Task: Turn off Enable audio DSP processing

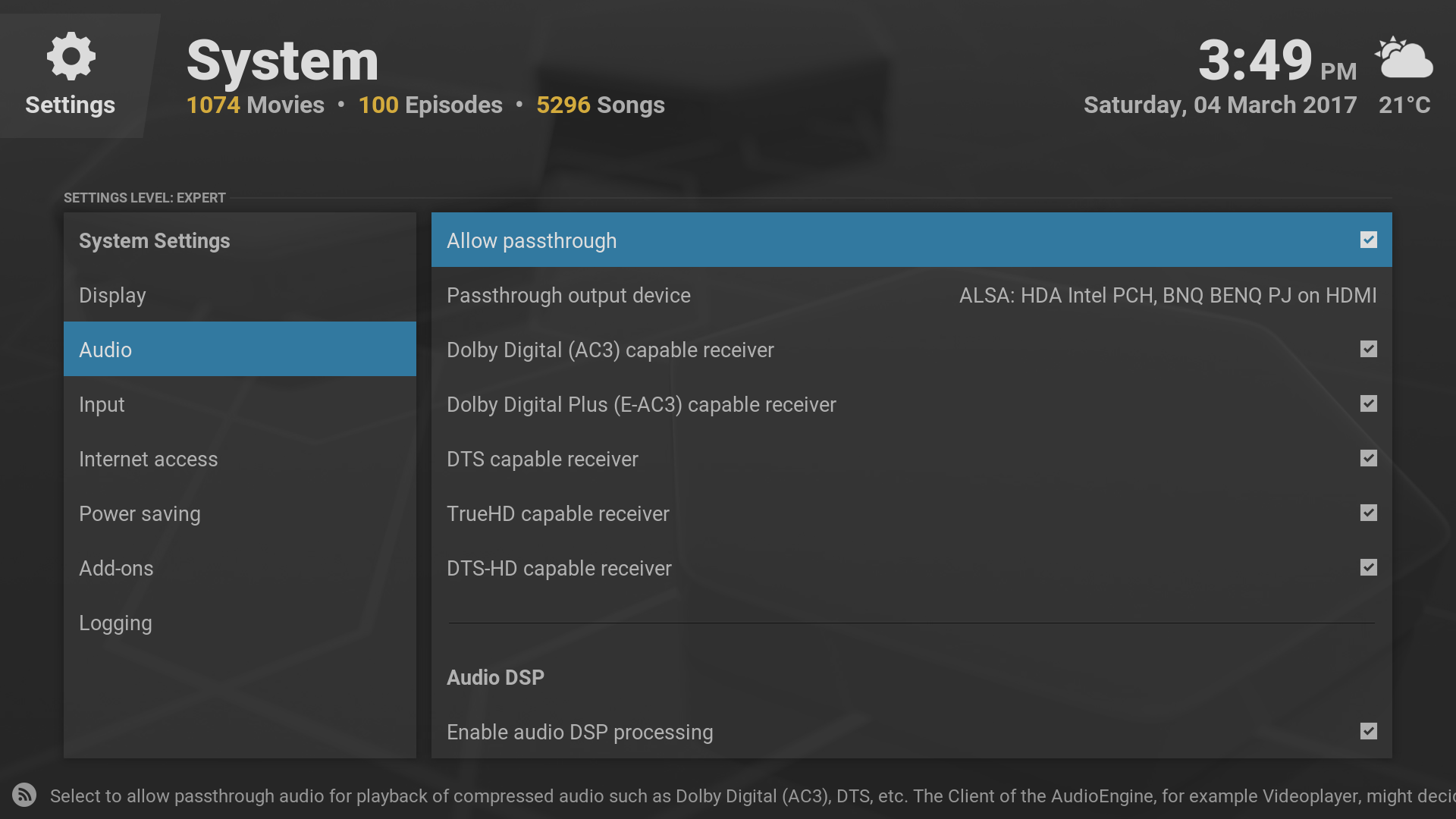Action: pos(1368,732)
